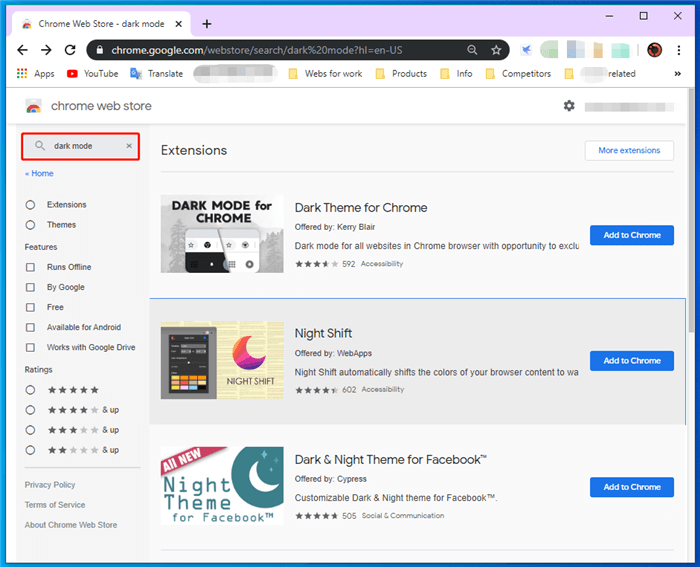
Task: Go forward with browser forward arrow
Action: (46, 50)
